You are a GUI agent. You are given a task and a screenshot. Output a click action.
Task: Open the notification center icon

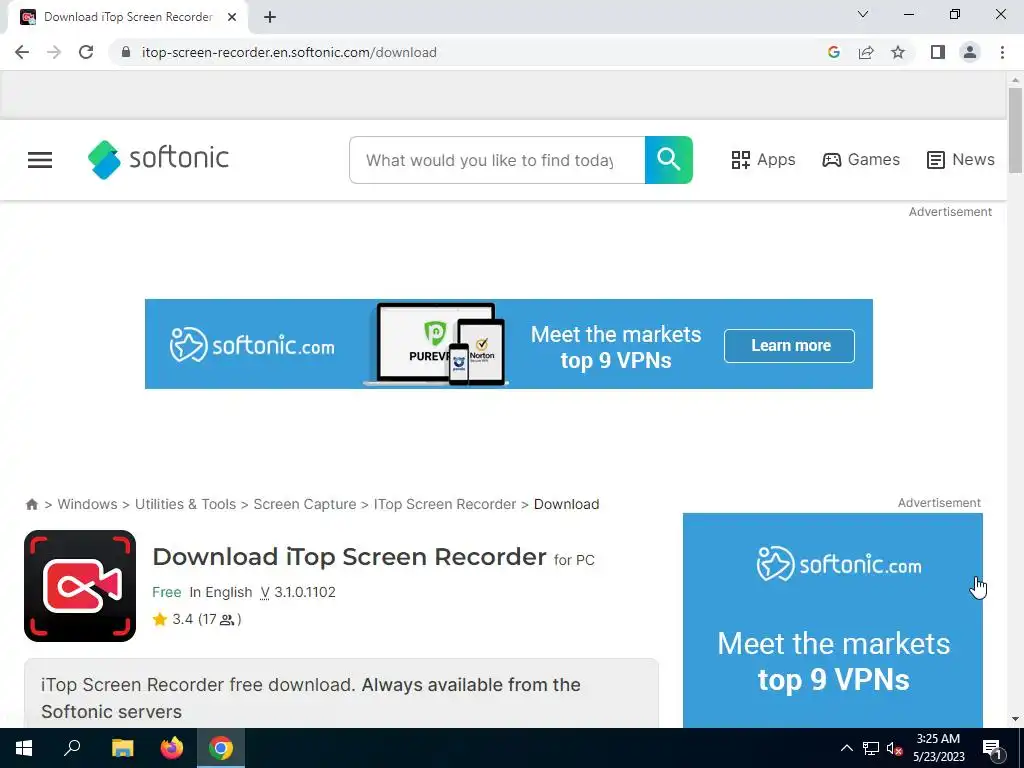(992, 748)
